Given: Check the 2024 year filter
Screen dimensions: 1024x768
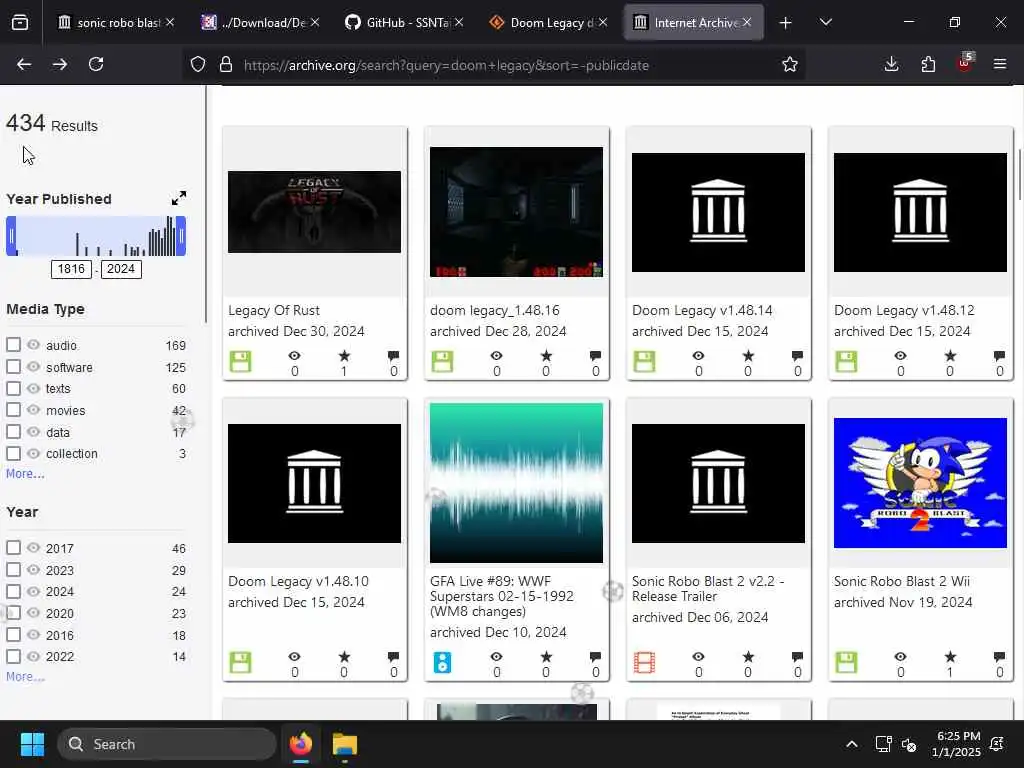Looking at the screenshot, I should pyautogui.click(x=13, y=591).
